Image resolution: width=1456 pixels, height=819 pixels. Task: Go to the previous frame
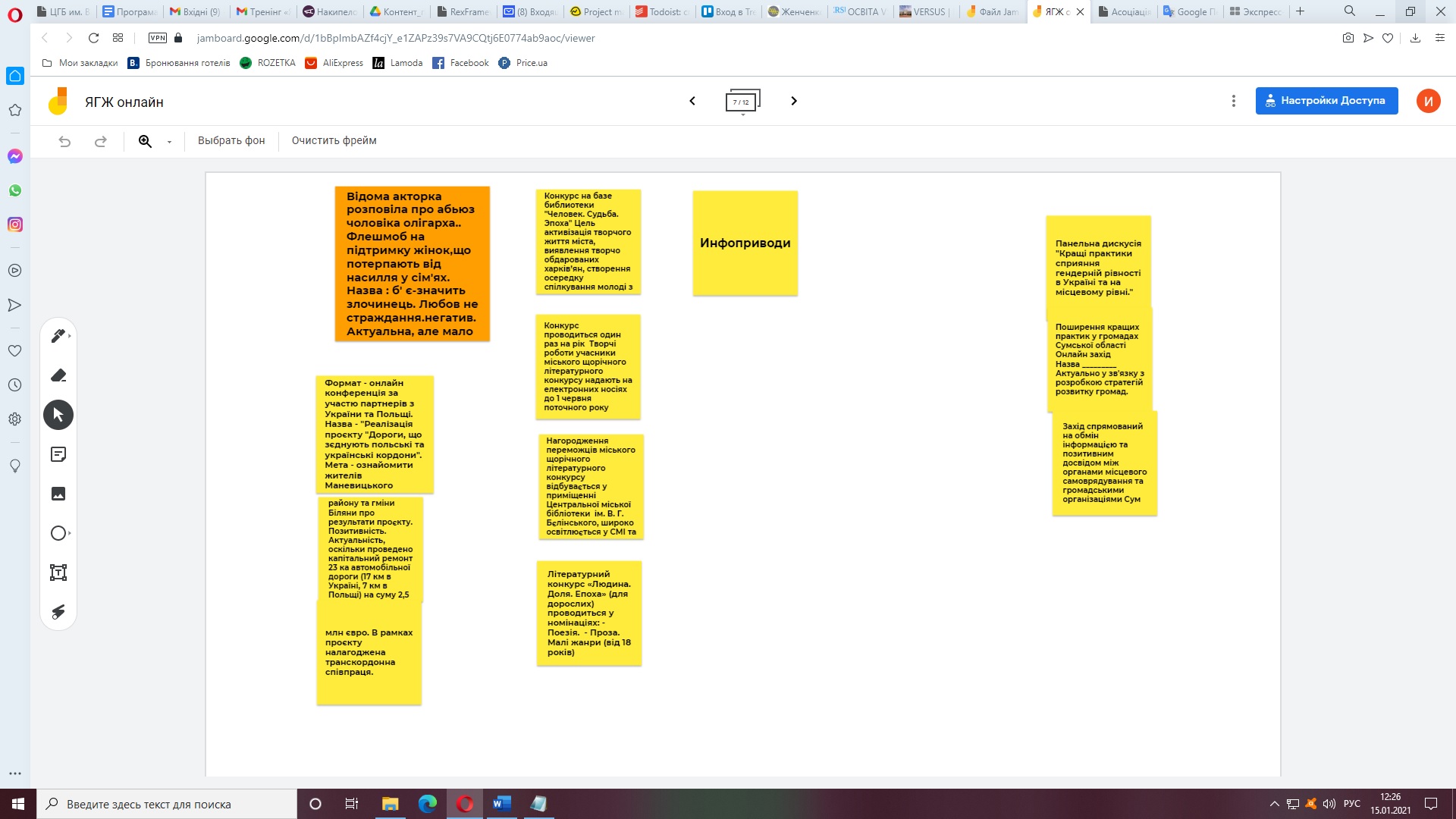[x=692, y=101]
